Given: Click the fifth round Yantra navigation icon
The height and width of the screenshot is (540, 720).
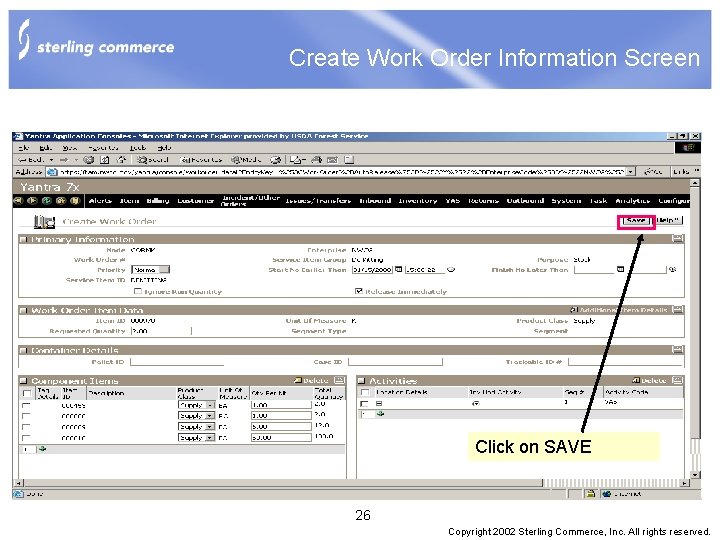Looking at the screenshot, I should click(x=75, y=201).
